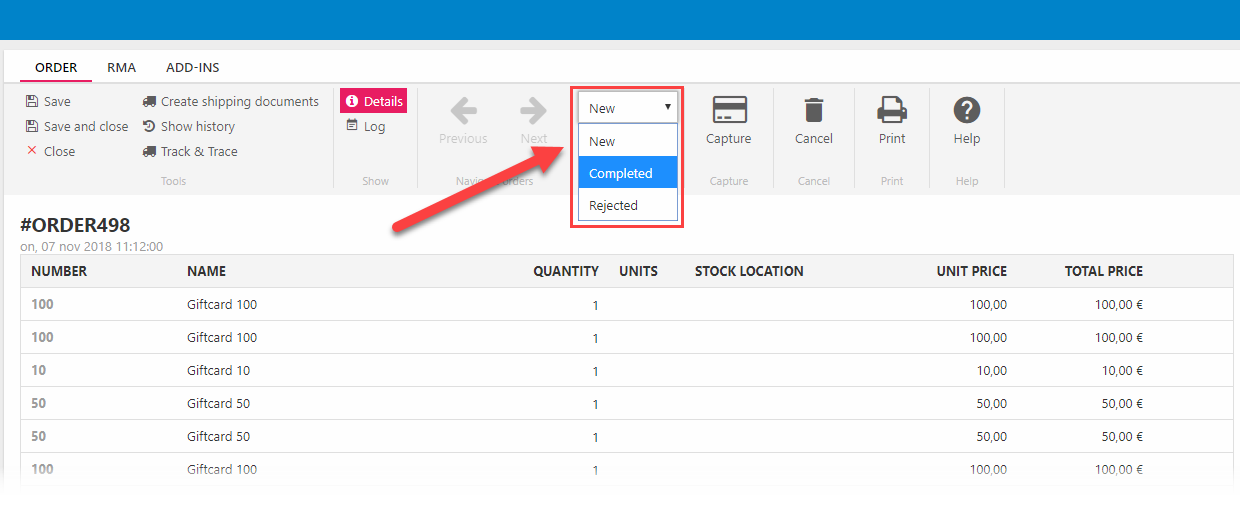Save the order

coord(57,102)
